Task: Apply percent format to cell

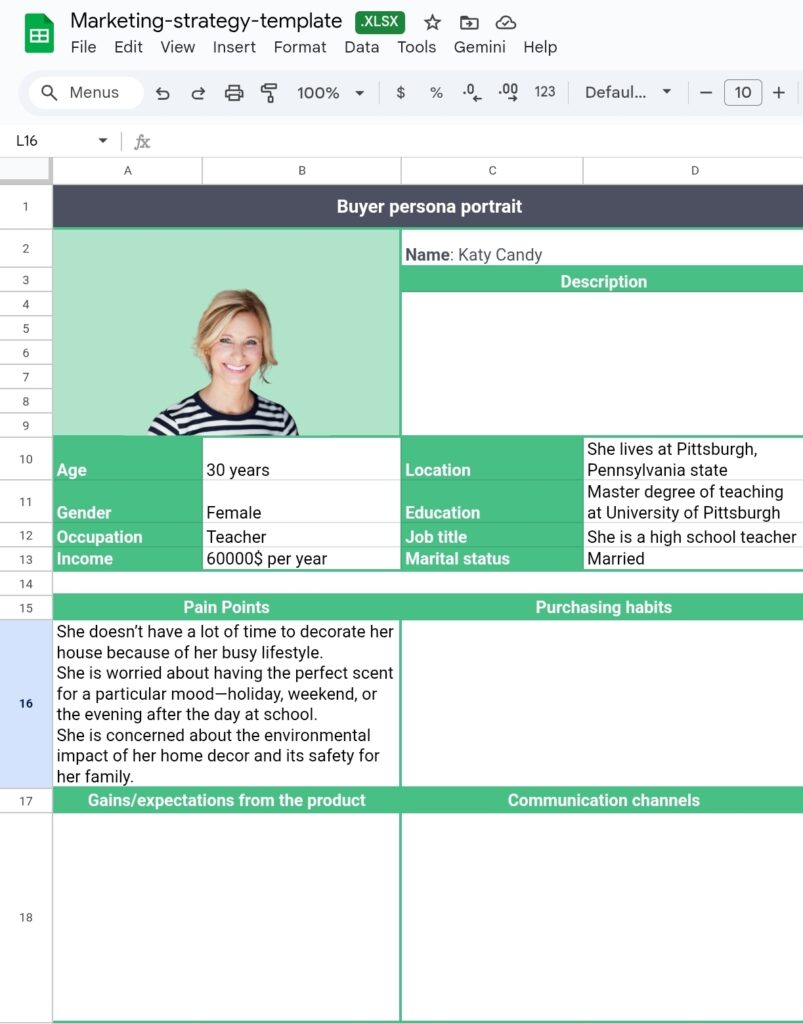Action: [436, 93]
